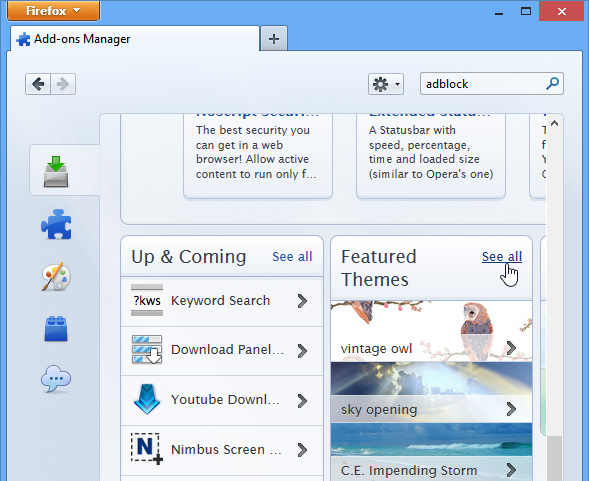Open the Firefox application menu

[53, 10]
